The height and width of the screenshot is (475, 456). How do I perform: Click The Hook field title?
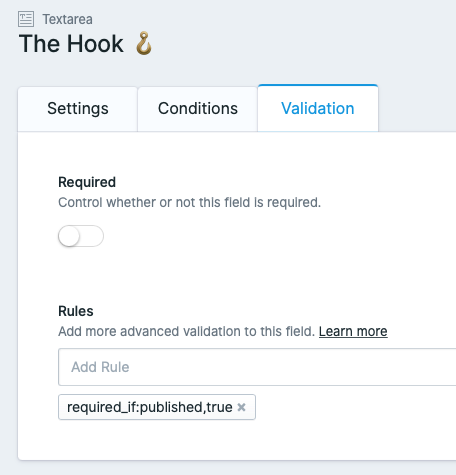[71, 44]
